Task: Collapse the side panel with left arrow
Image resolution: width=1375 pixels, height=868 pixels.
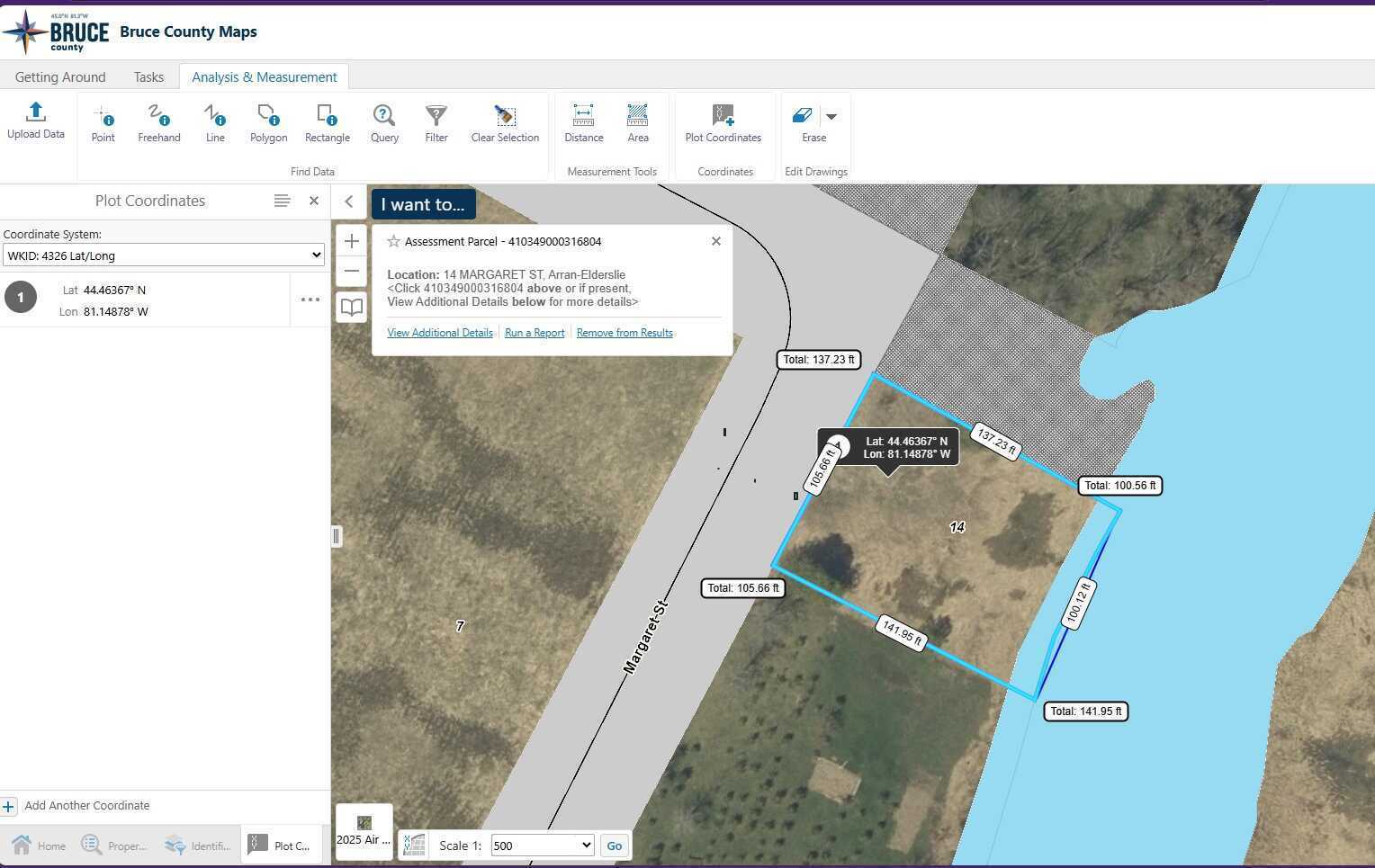Action: tap(348, 201)
